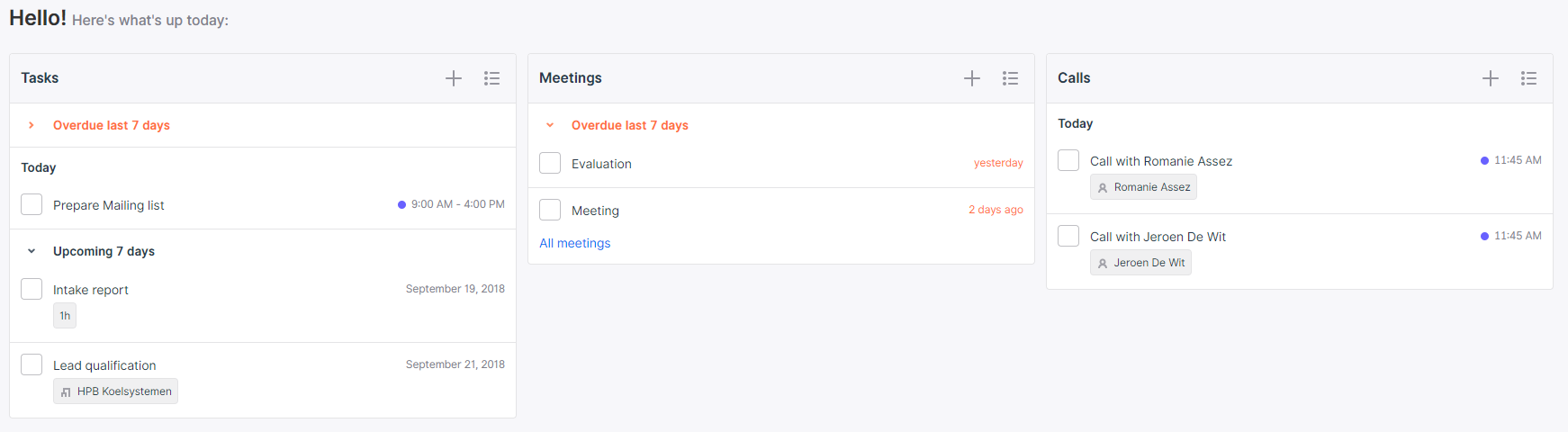Open the Call with Romanie Assez entry
Viewport: 1568px width, 432px height.
click(x=1161, y=161)
